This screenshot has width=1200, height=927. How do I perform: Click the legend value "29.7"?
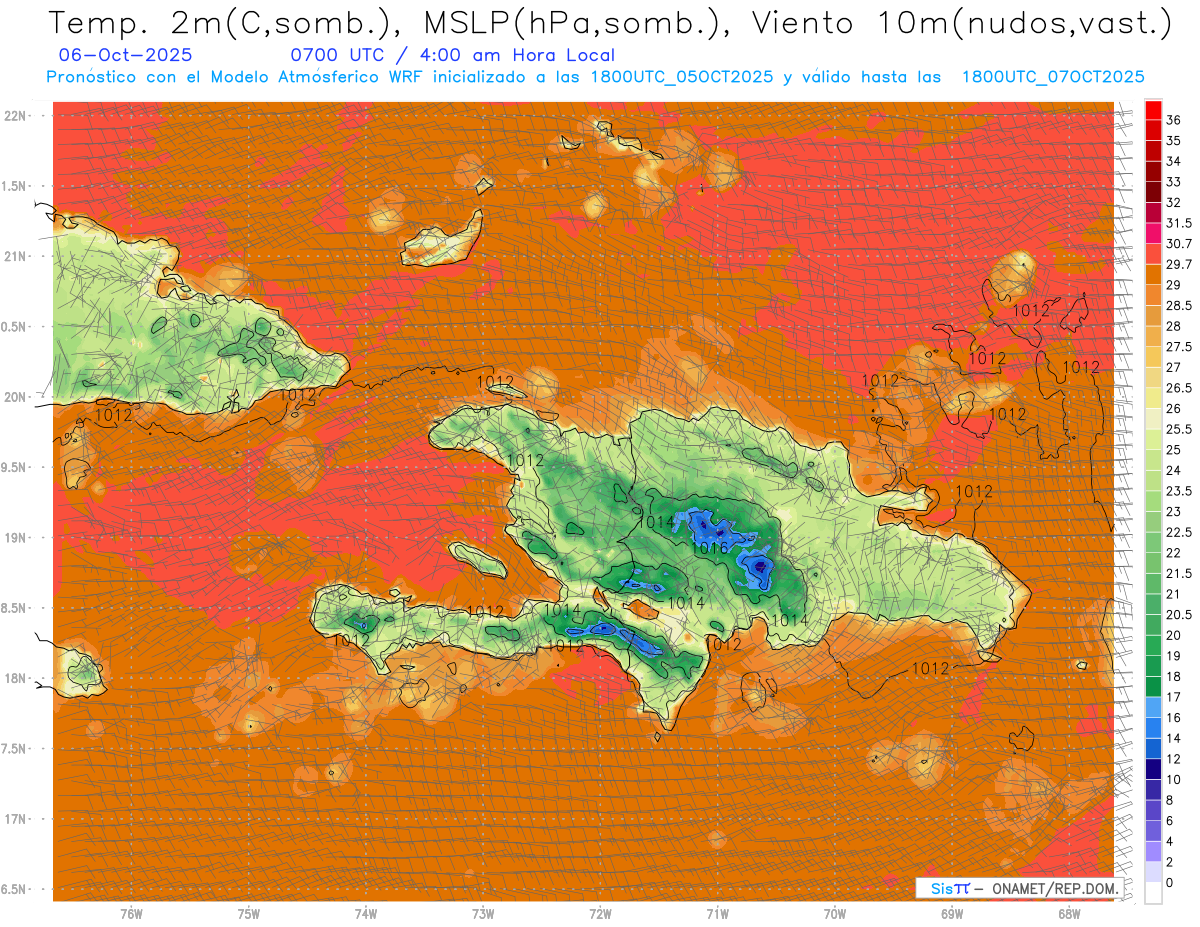[x=1180, y=264]
